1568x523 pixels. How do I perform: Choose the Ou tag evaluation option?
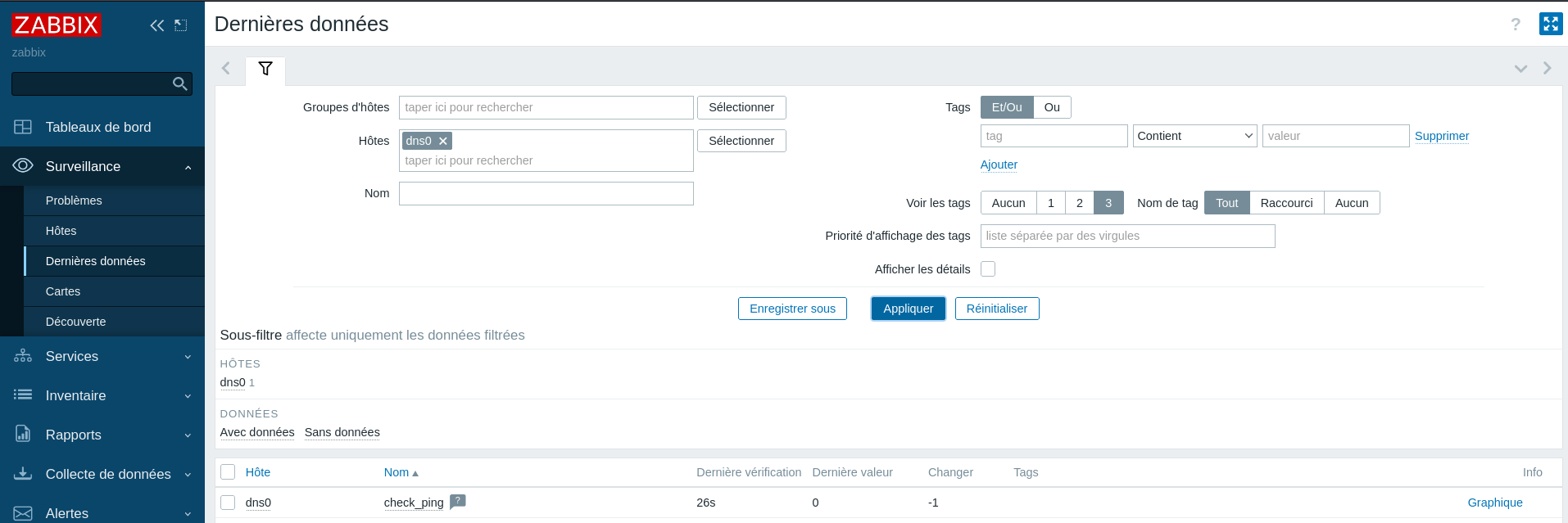click(1052, 107)
